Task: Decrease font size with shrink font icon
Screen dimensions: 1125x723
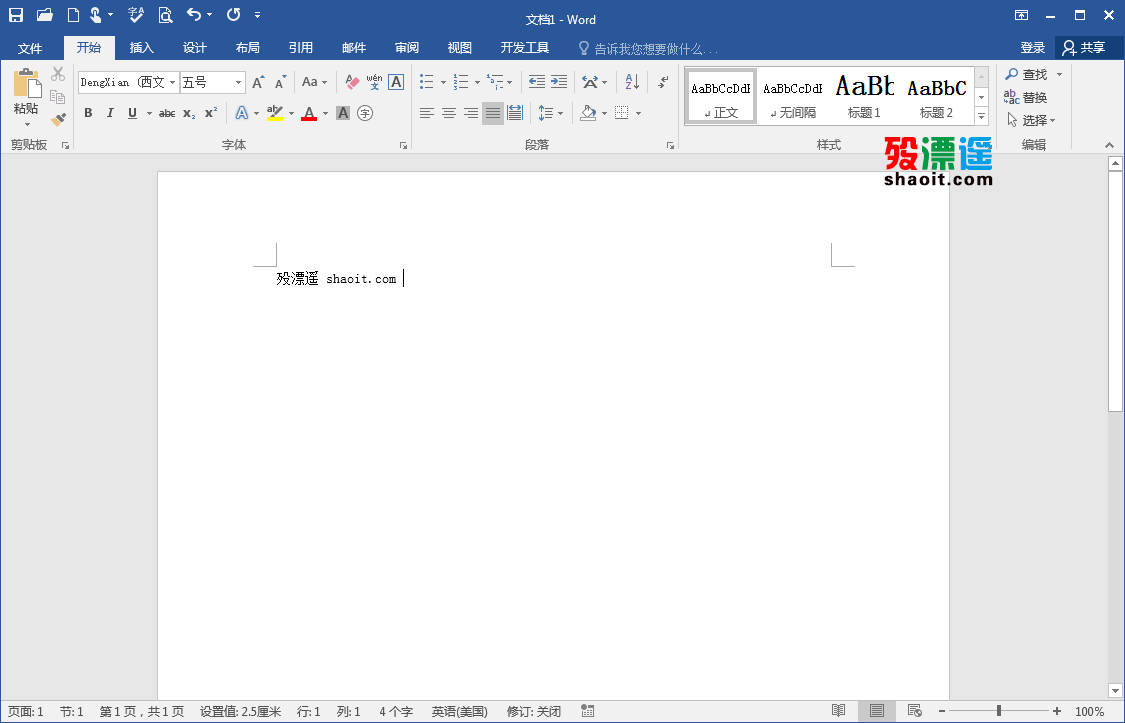Action: coord(281,82)
